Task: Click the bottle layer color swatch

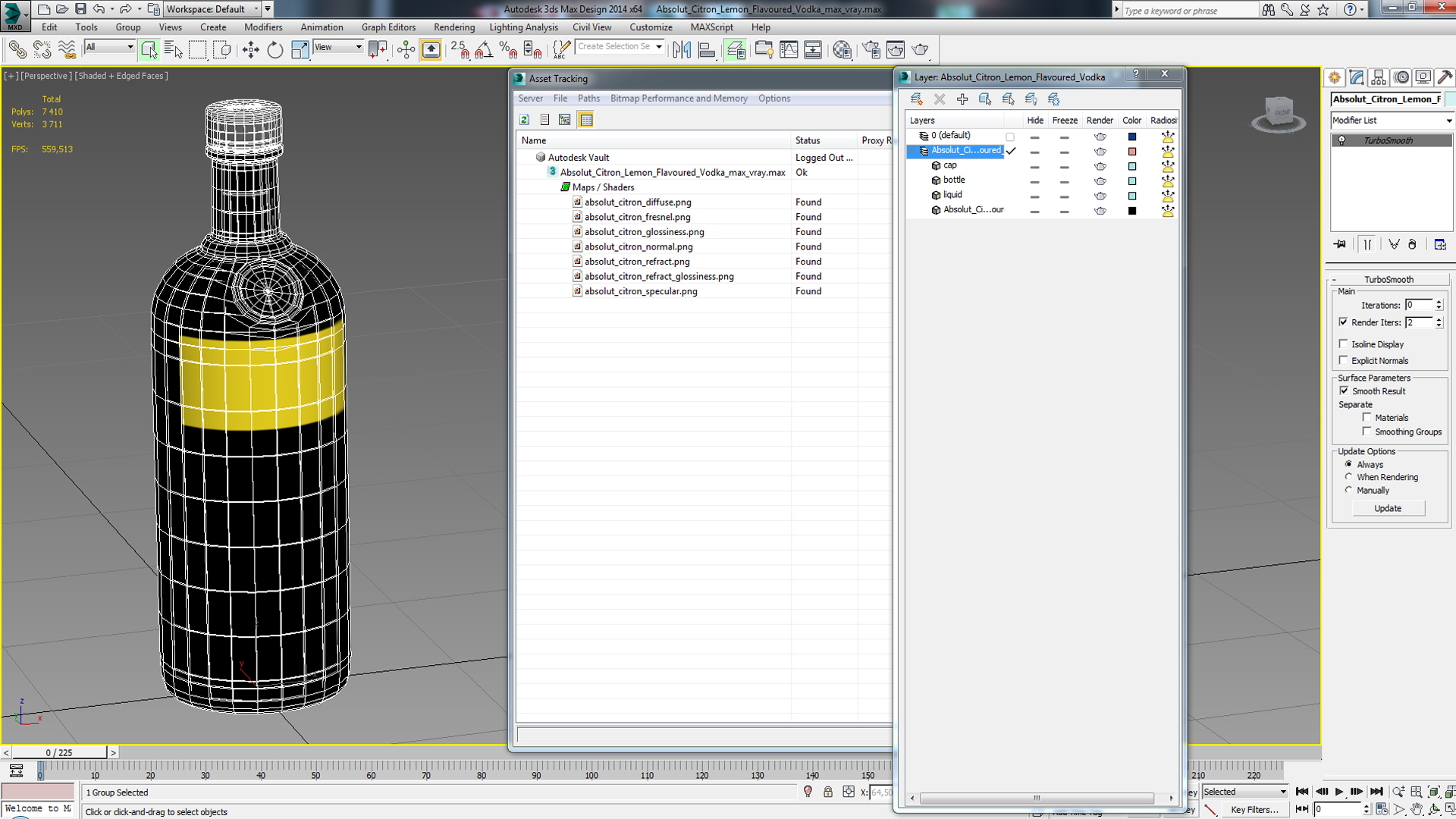Action: click(x=1132, y=180)
